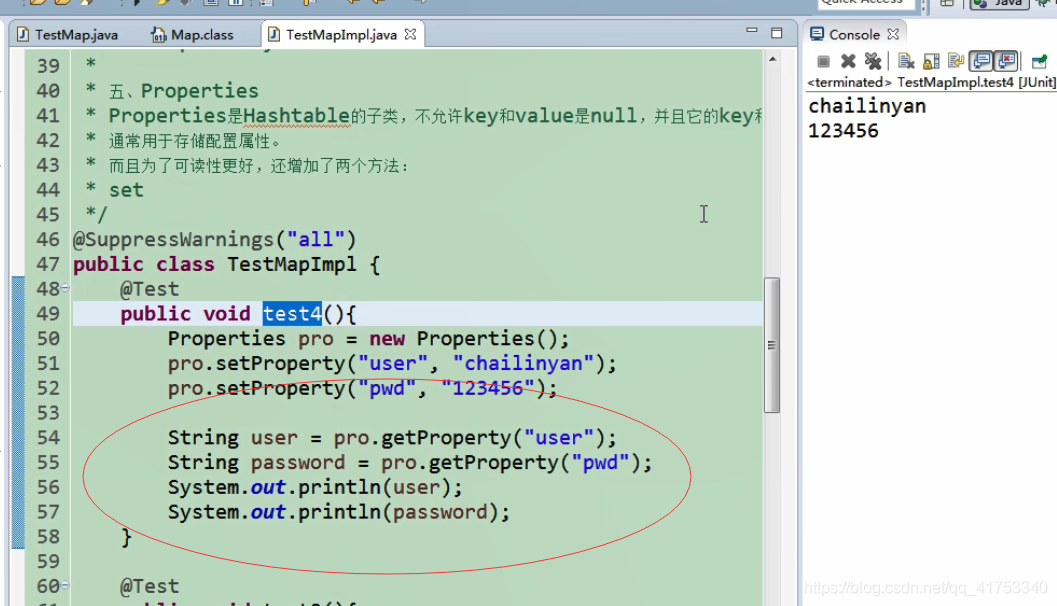Screen dimensions: 1057x606
Task: Click the variable password on line 55
Action: click(298, 462)
